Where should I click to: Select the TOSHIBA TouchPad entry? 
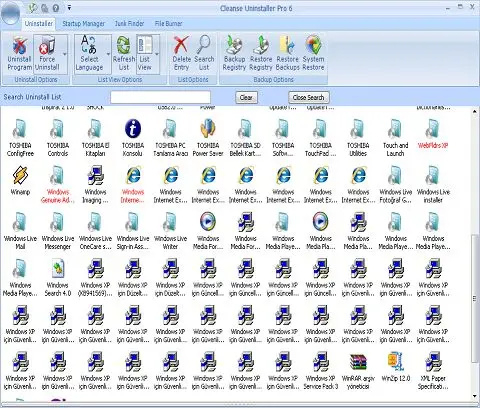321,138
